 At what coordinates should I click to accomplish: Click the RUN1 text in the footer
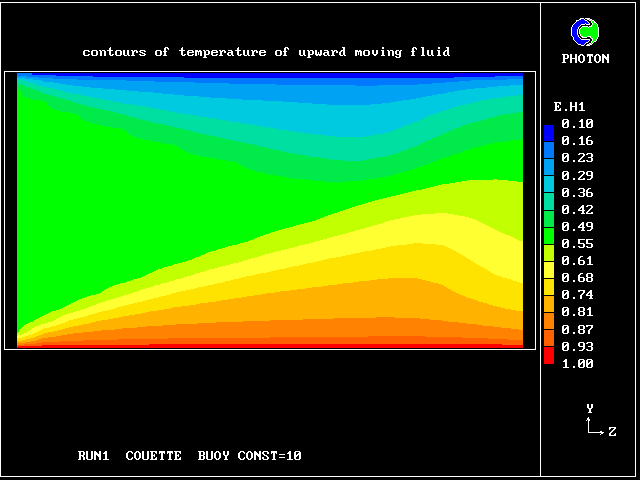94,456
